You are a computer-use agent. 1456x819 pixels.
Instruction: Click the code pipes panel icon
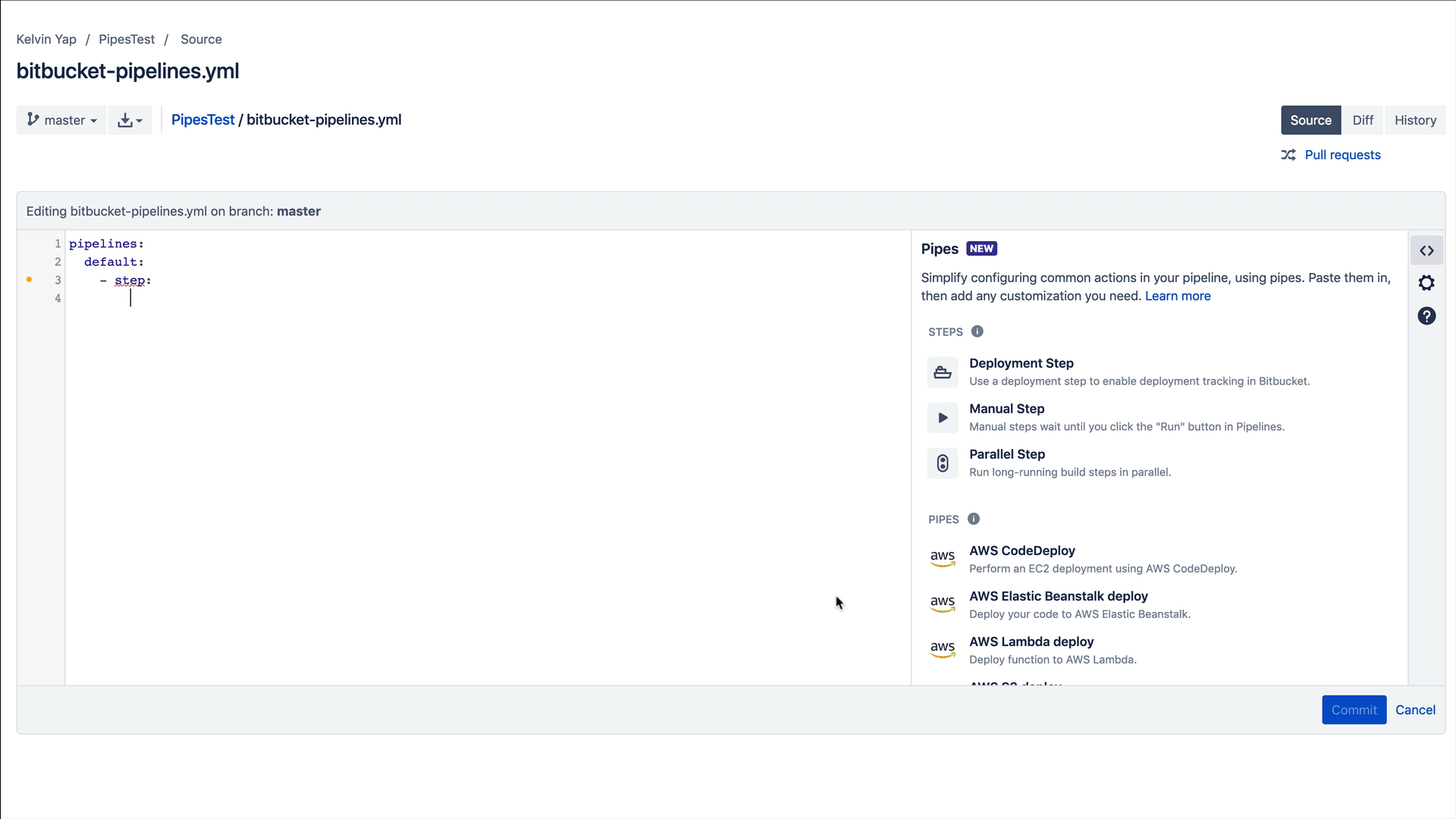click(x=1426, y=250)
